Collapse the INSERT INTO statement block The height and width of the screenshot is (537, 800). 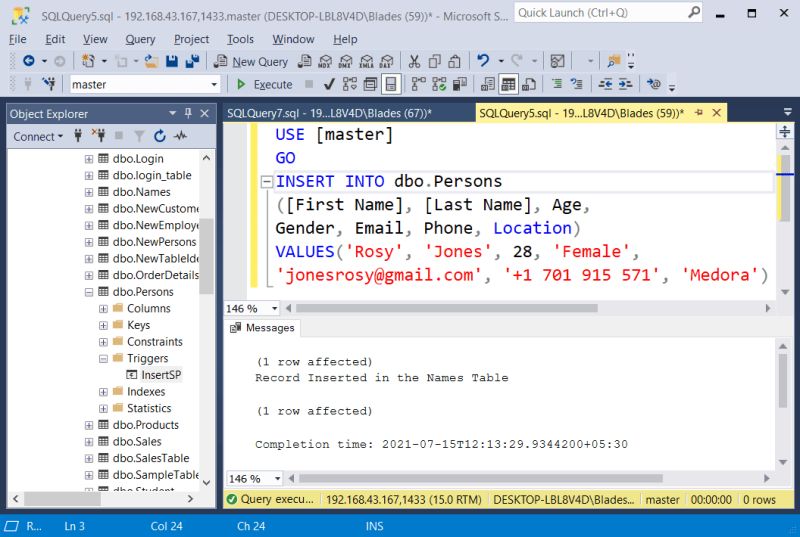click(x=266, y=182)
